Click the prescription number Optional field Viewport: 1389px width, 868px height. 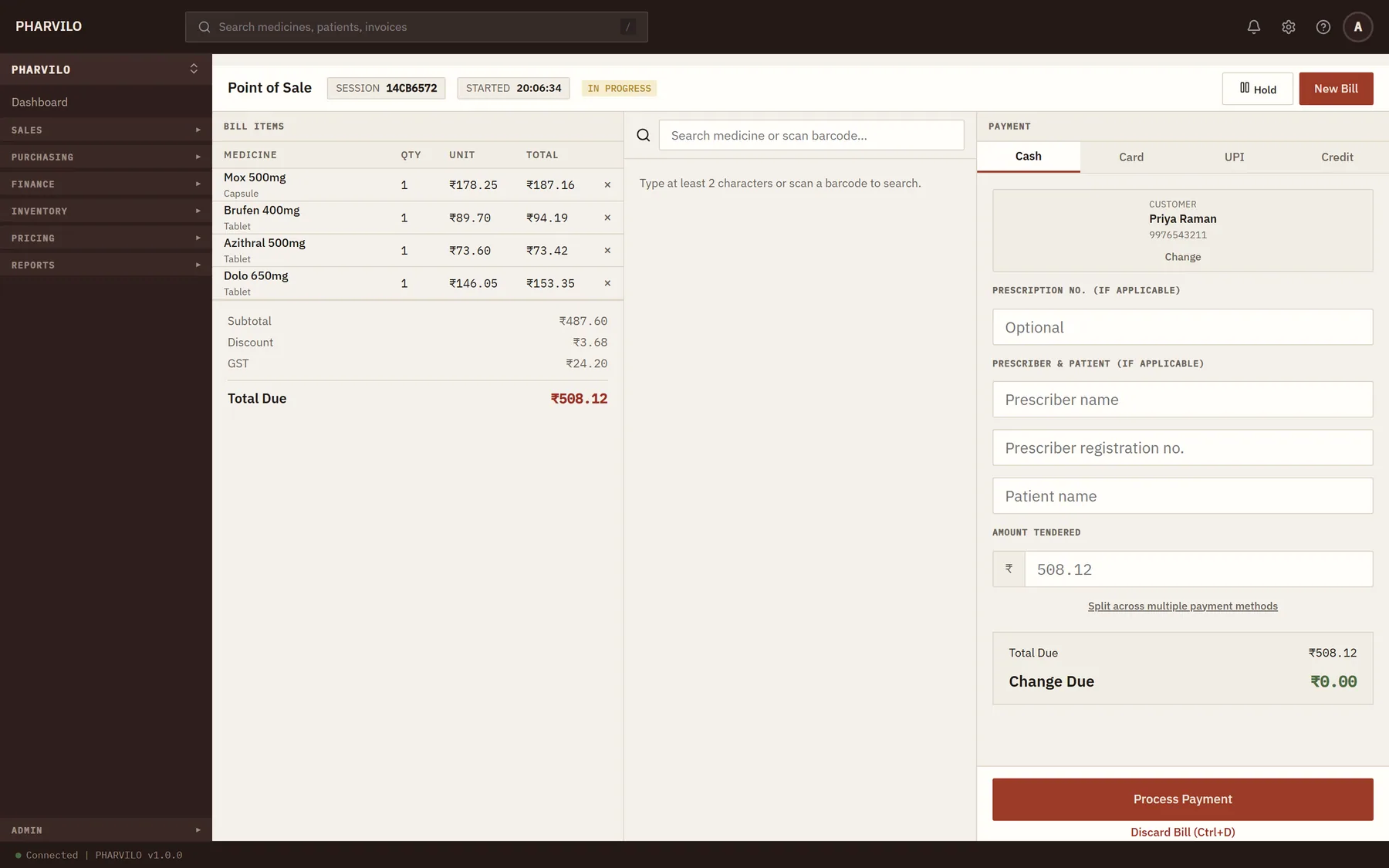[1182, 327]
